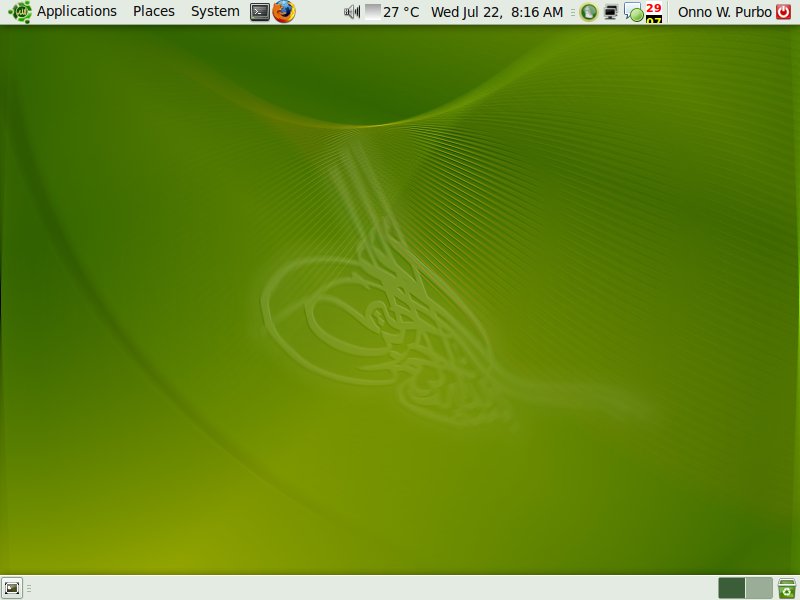Screen dimensions: 800x600
Task: Open the Applications menu
Action: (76, 12)
